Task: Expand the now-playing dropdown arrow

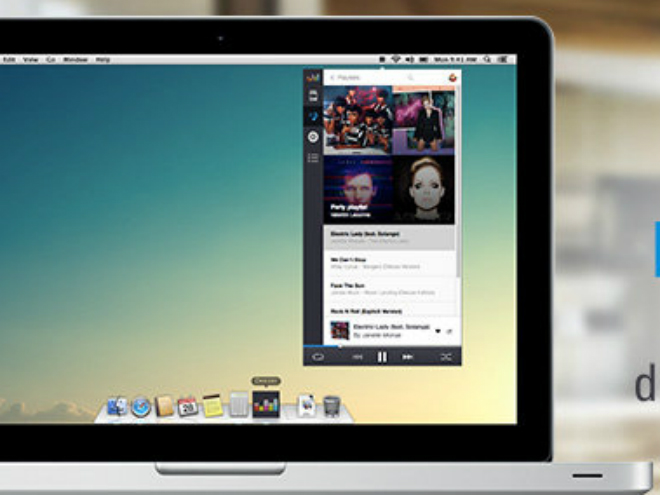Action: 438,331
